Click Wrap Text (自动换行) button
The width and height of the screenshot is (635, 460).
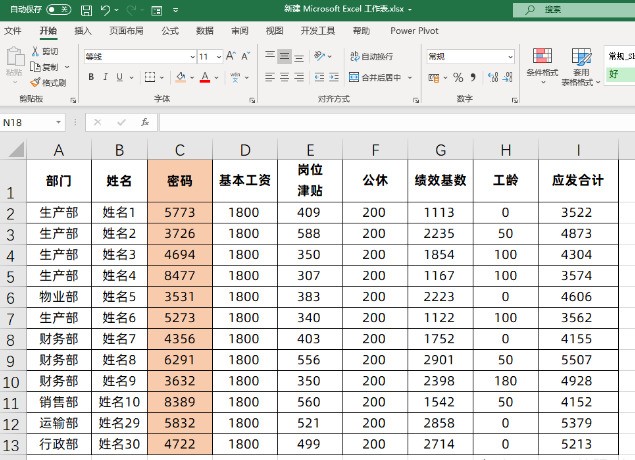coord(371,56)
